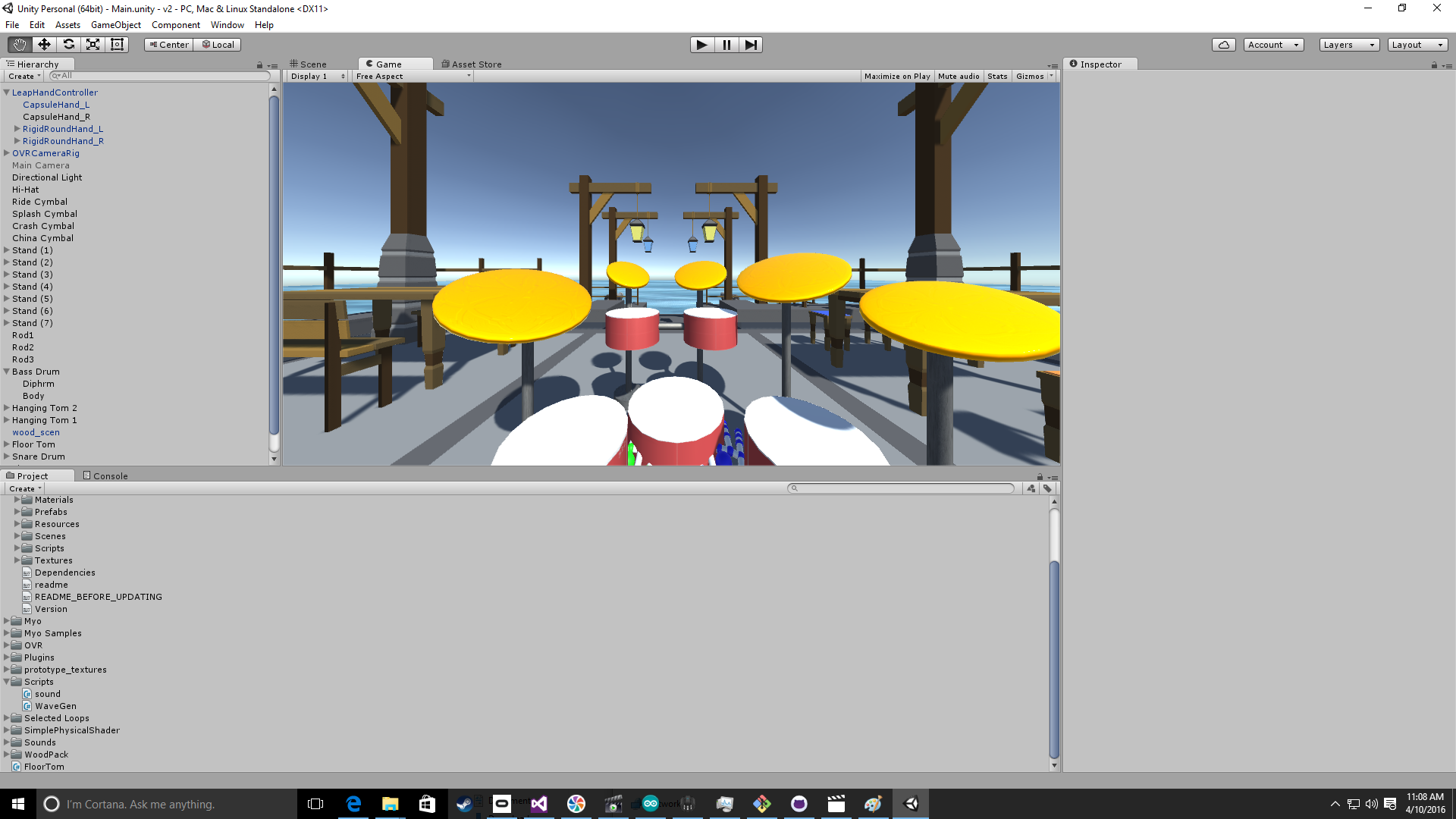Open the Free Aspect dropdown
Viewport: 1456px width, 819px height.
pos(413,77)
